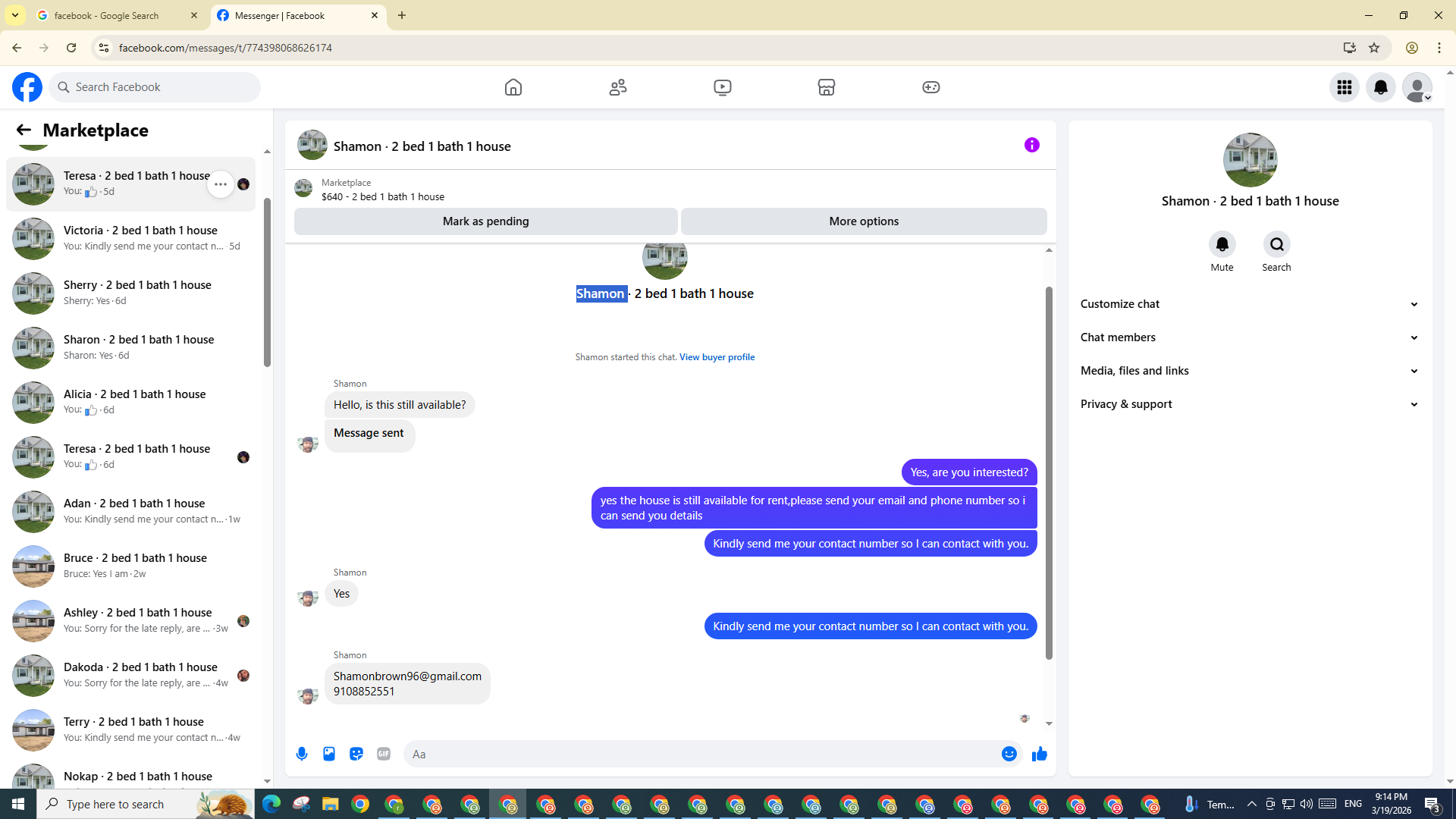Open the GIF picker icon
The image size is (1456, 819).
coord(384,754)
